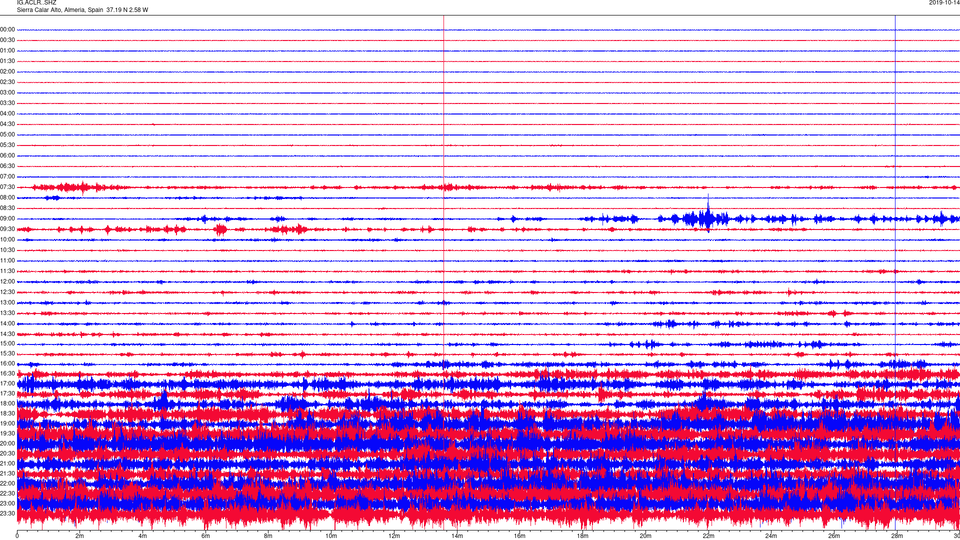Select the 06:00 time label
The image size is (960, 540).
click(7, 156)
